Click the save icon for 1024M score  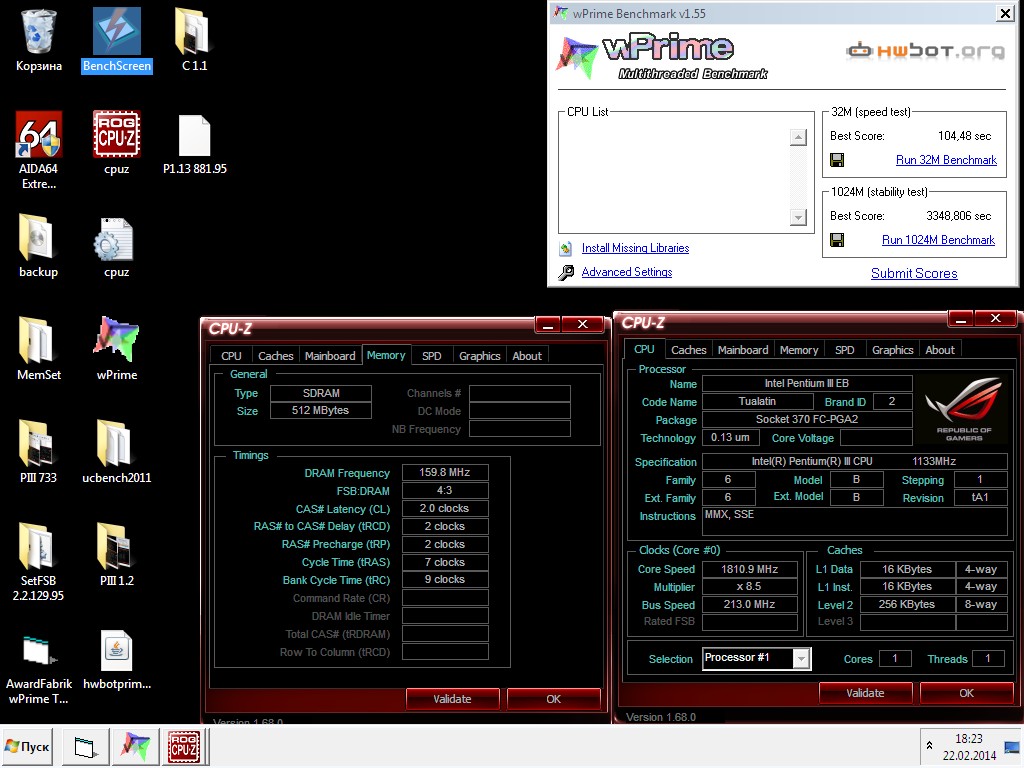click(837, 240)
